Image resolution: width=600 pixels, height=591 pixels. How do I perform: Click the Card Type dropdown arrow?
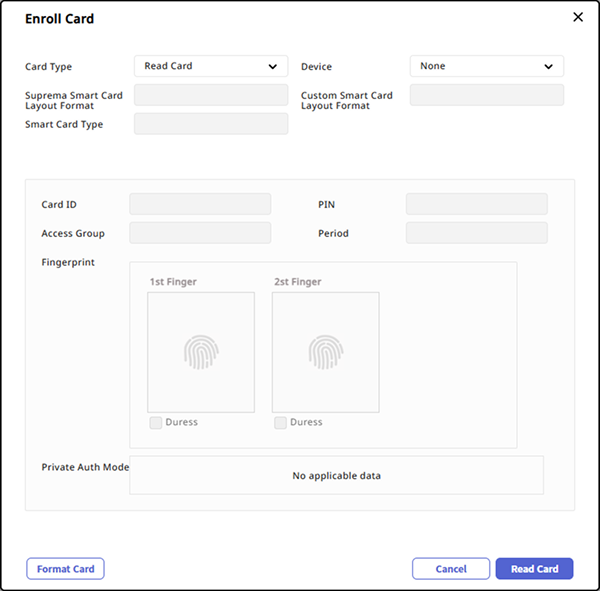tap(273, 67)
